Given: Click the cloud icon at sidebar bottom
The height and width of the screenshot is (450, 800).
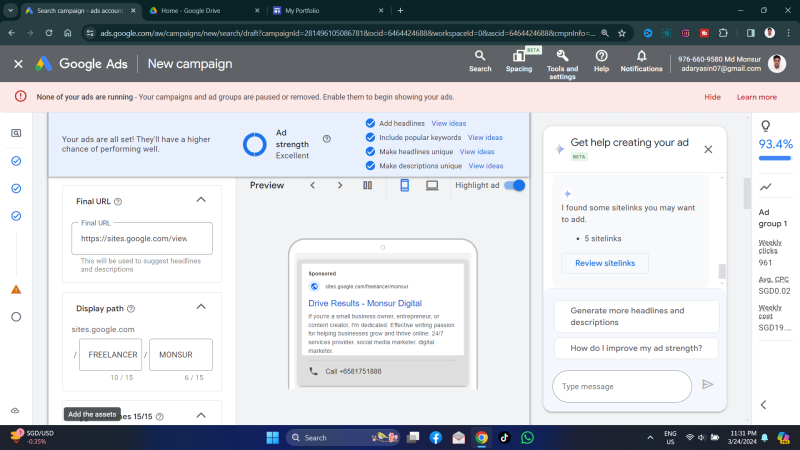Looking at the screenshot, I should [15, 410].
